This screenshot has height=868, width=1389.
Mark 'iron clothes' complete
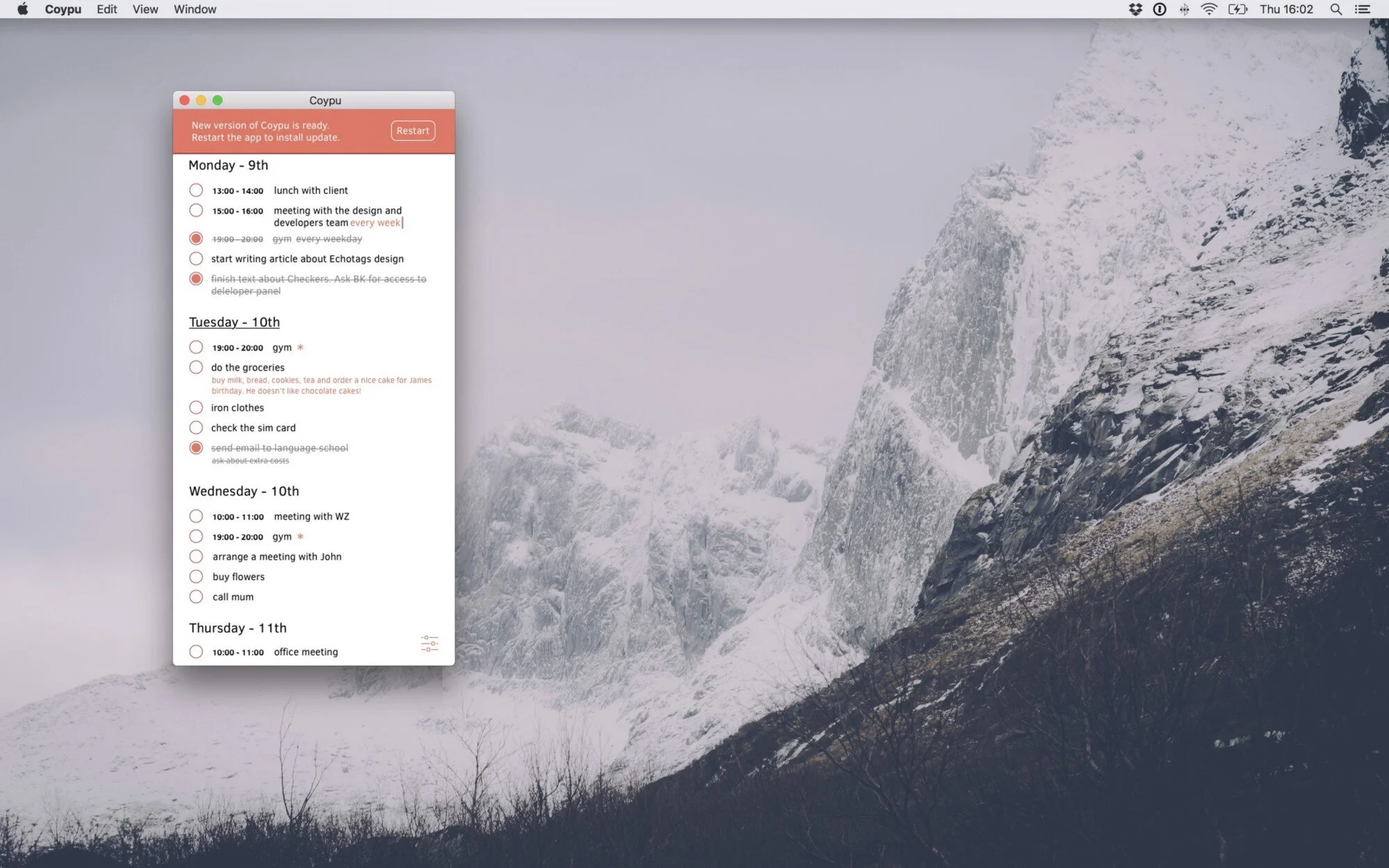point(196,408)
